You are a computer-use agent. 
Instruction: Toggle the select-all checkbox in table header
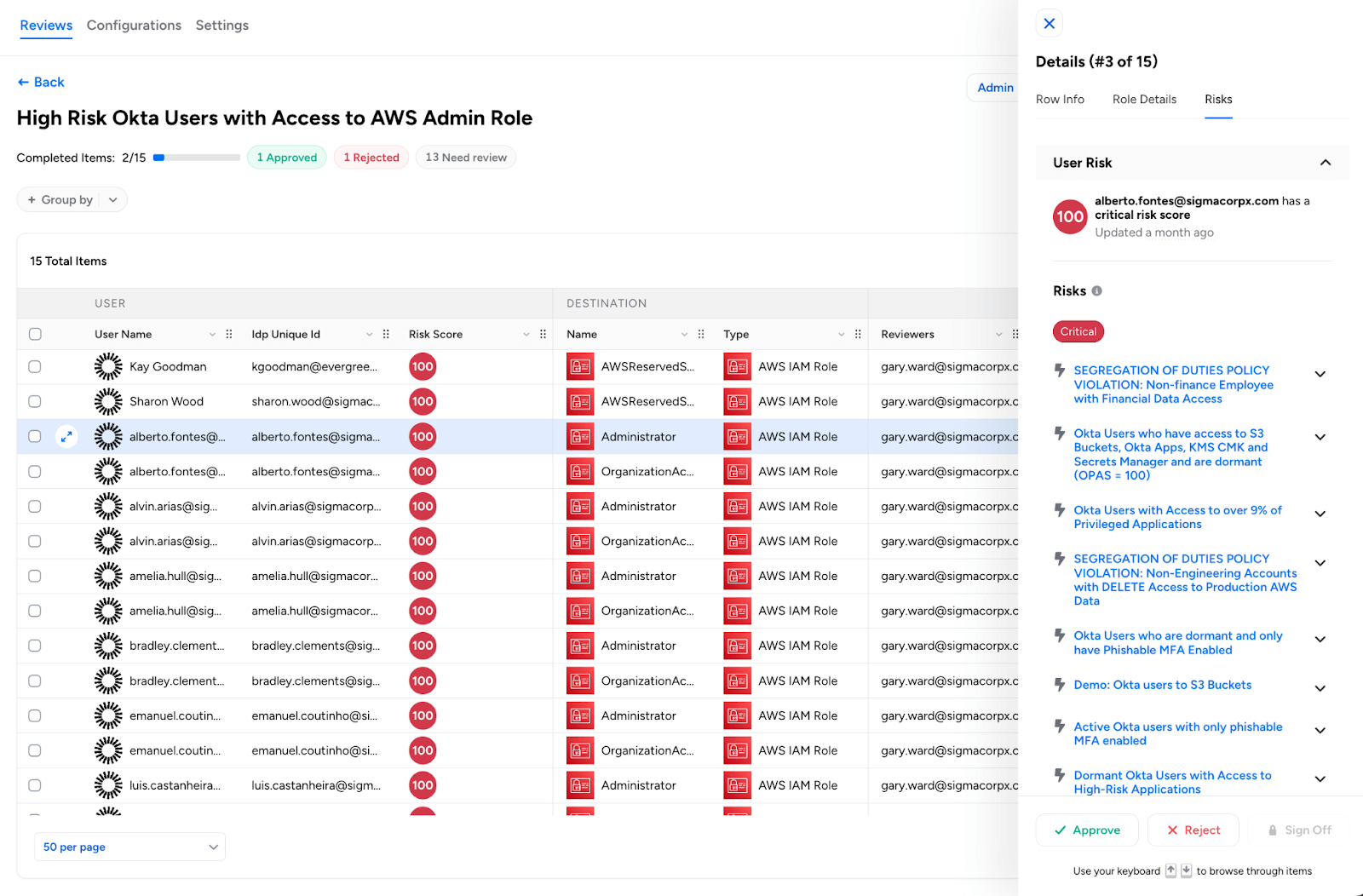35,335
